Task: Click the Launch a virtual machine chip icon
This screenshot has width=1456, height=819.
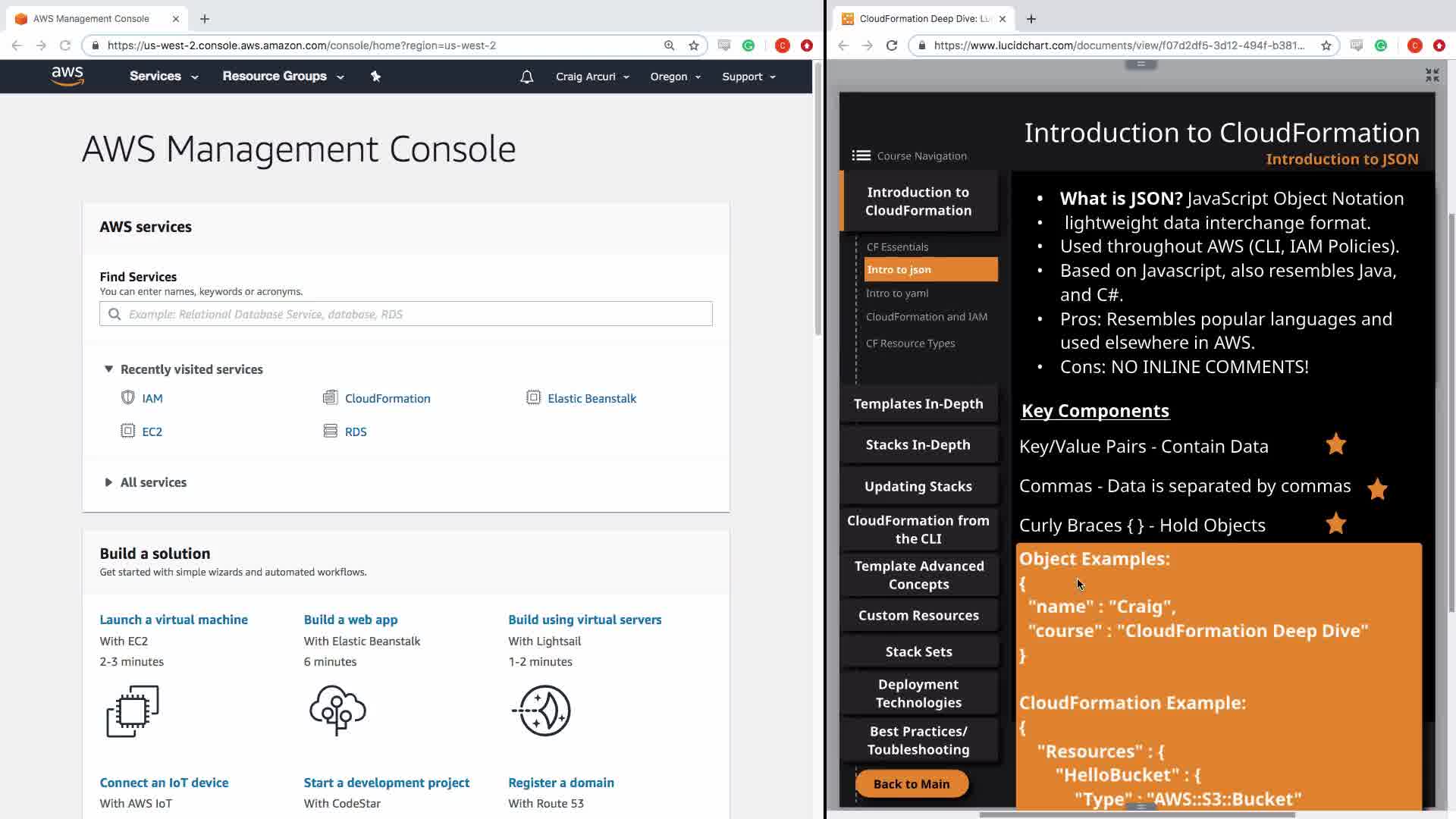Action: (133, 711)
